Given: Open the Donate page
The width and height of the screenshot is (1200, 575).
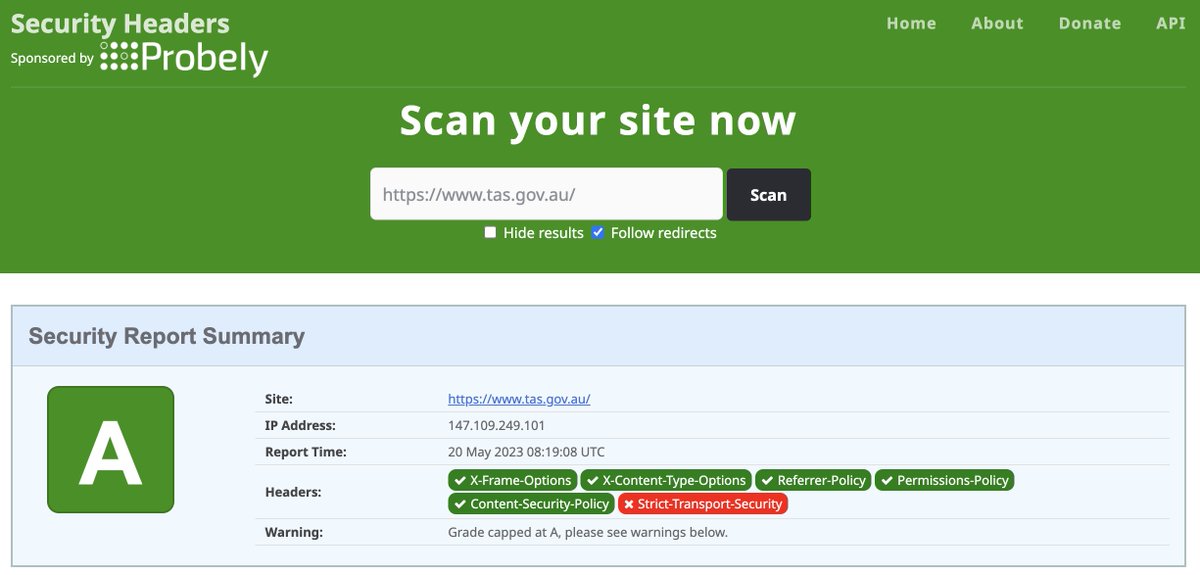Looking at the screenshot, I should point(1090,23).
